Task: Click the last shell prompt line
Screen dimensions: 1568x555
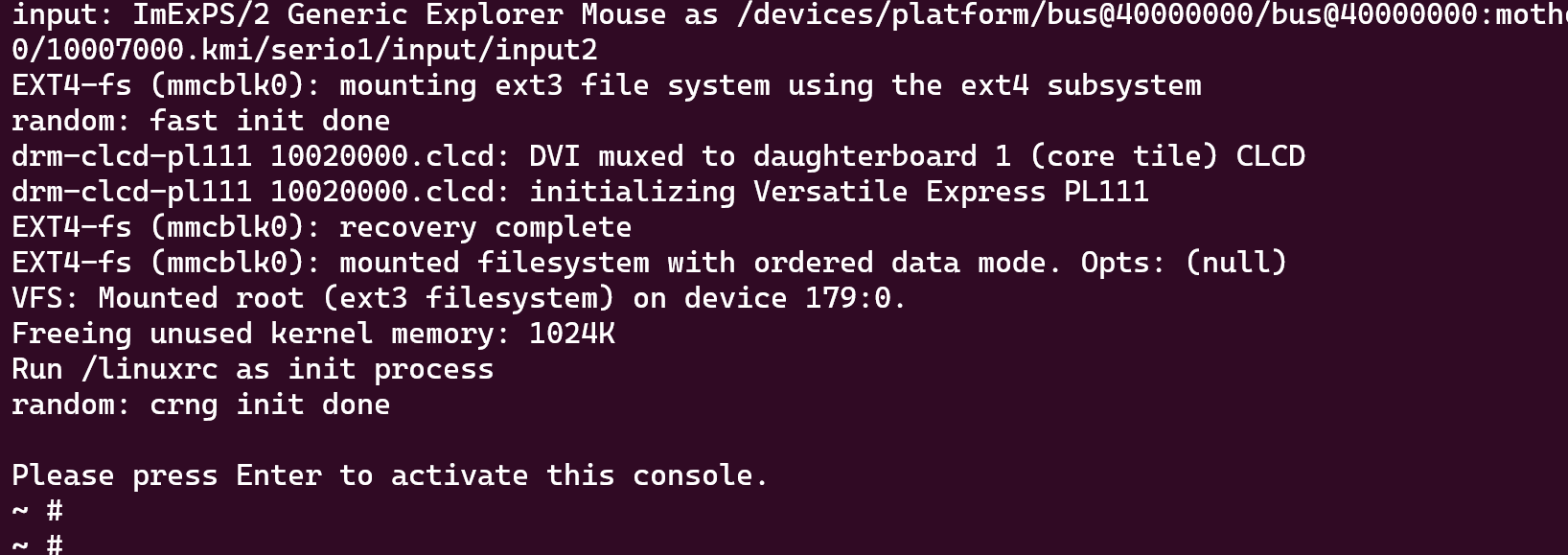Action: [x=36, y=544]
